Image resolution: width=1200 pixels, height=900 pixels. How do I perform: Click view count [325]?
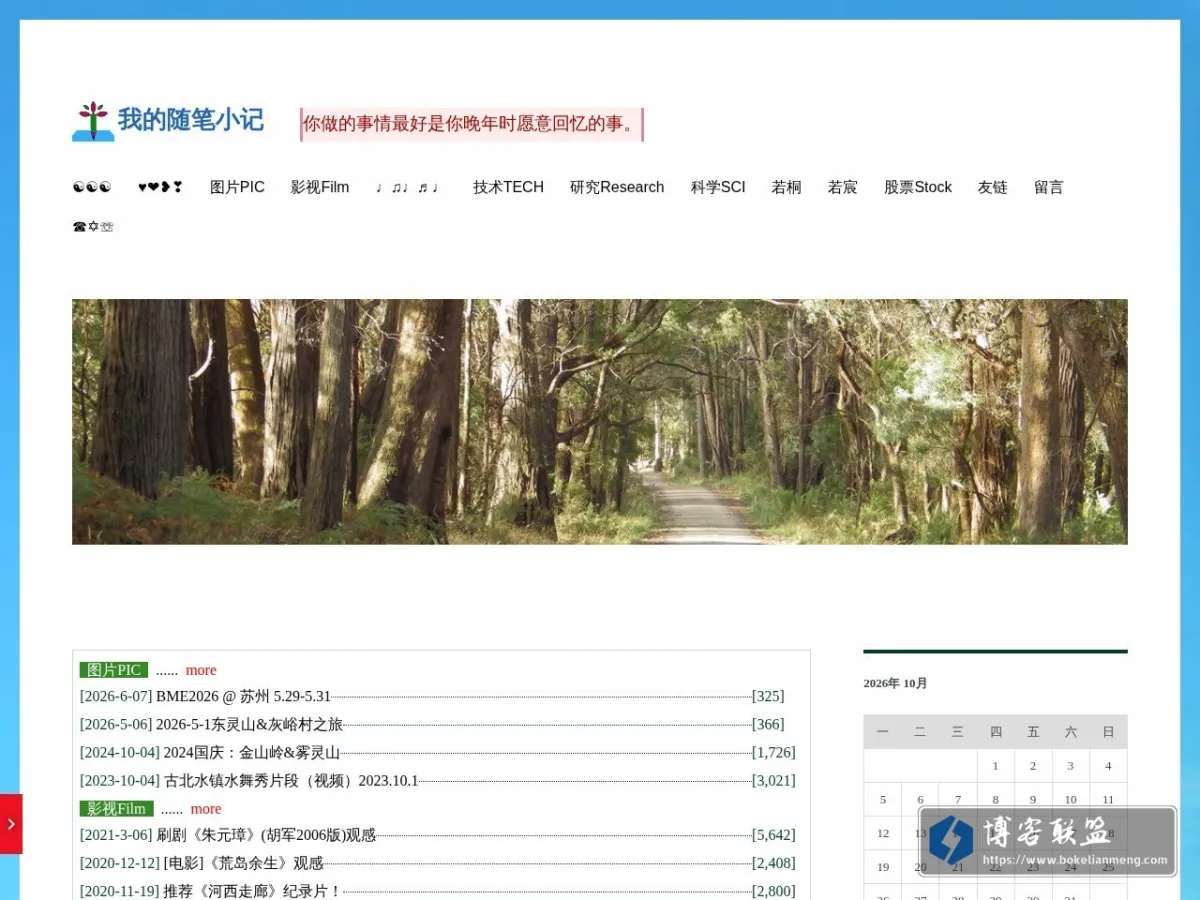768,696
